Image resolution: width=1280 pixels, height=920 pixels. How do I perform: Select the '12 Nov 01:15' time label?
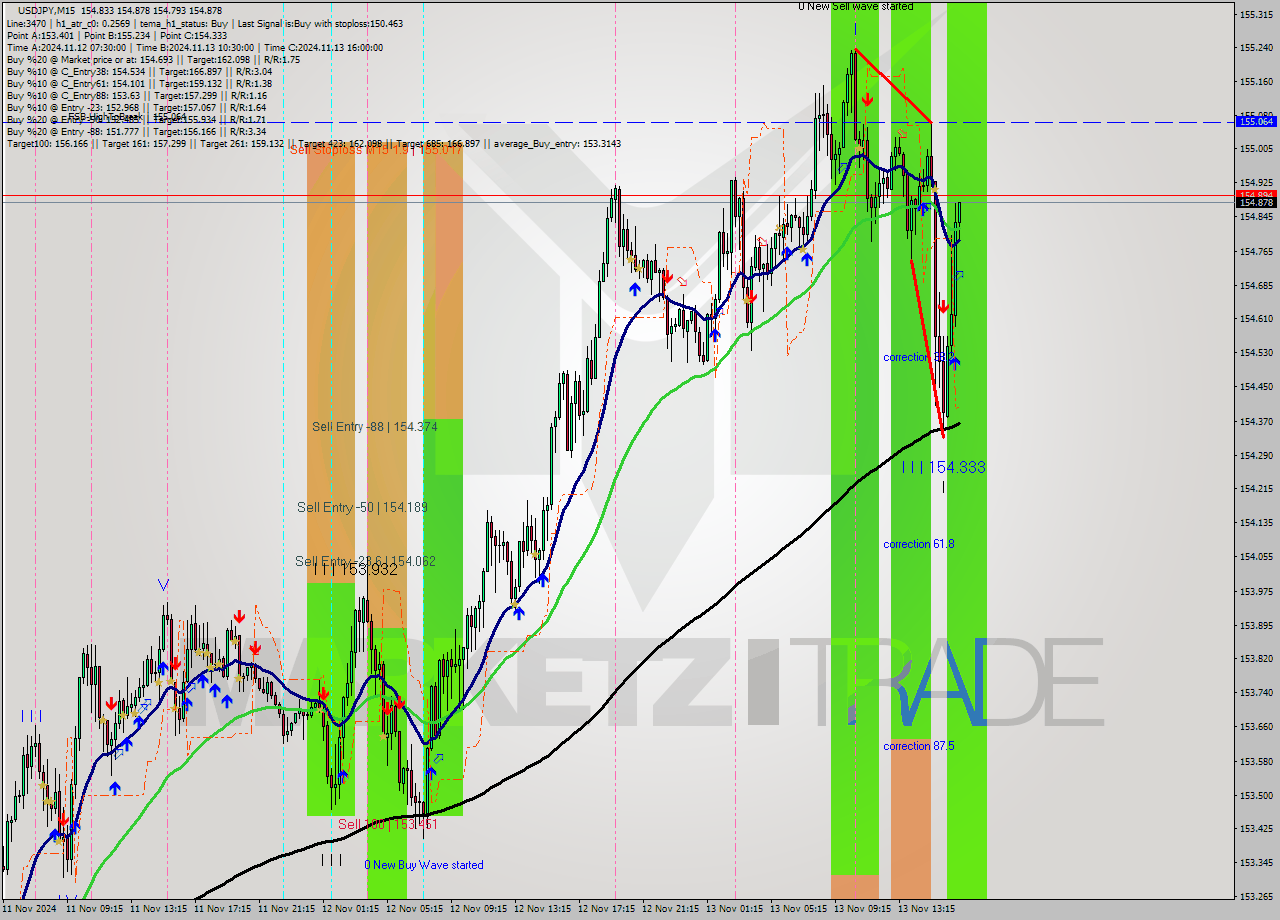pos(350,909)
